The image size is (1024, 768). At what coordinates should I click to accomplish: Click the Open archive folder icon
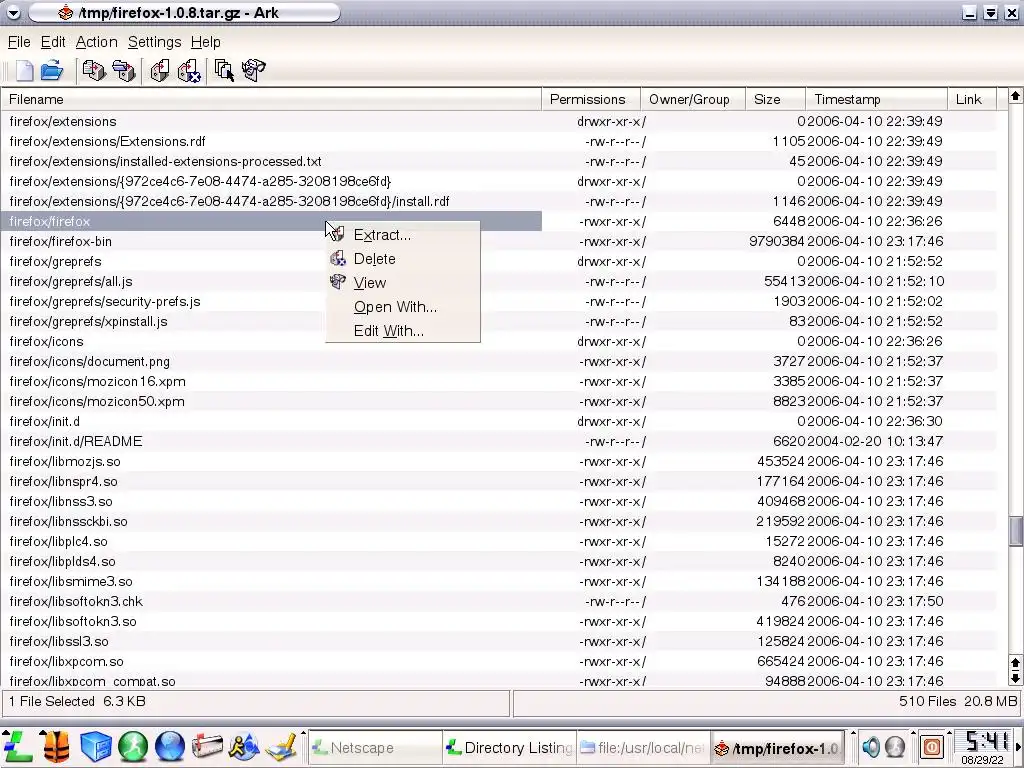[52, 70]
